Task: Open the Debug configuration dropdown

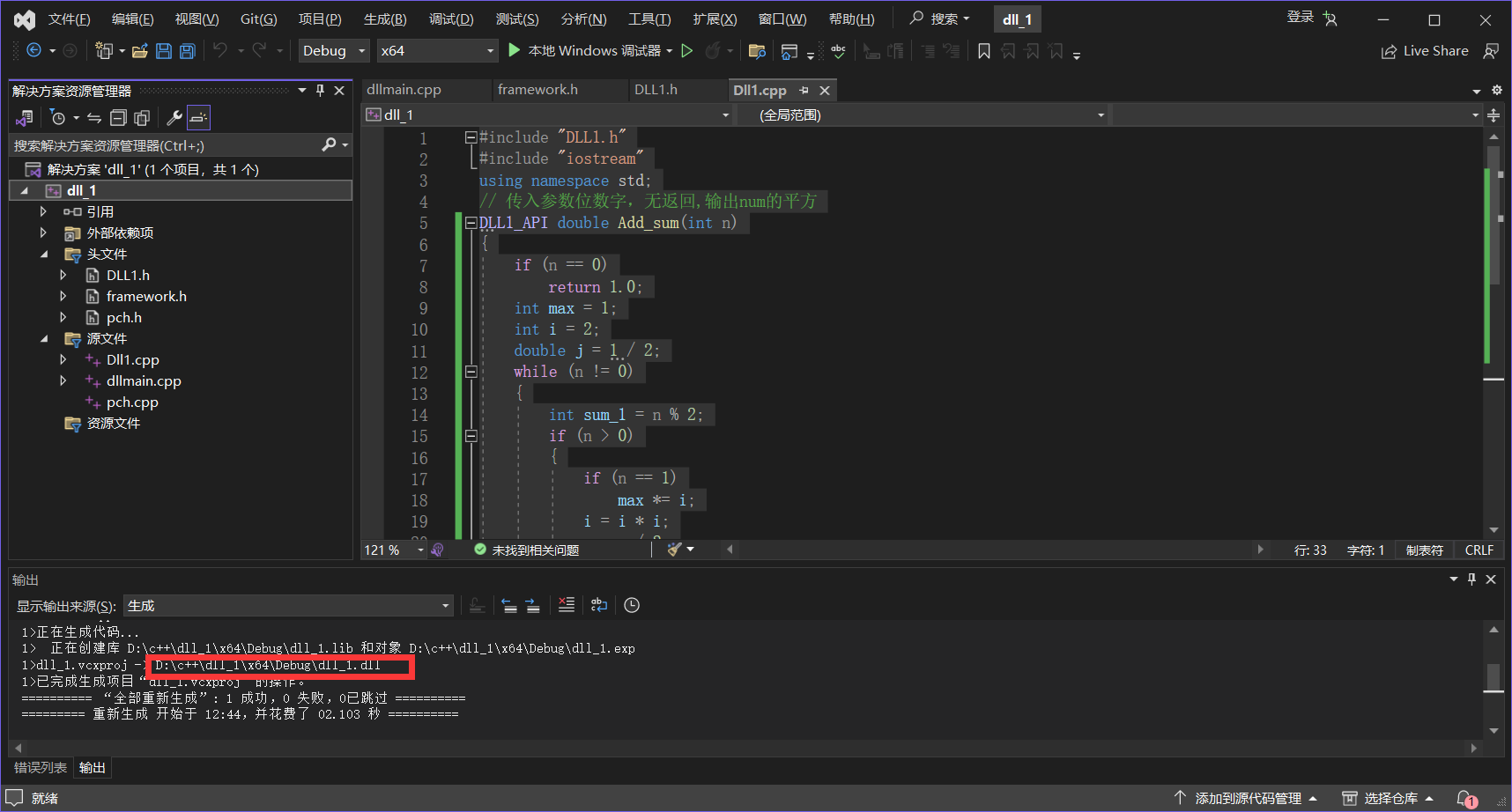Action: [334, 51]
